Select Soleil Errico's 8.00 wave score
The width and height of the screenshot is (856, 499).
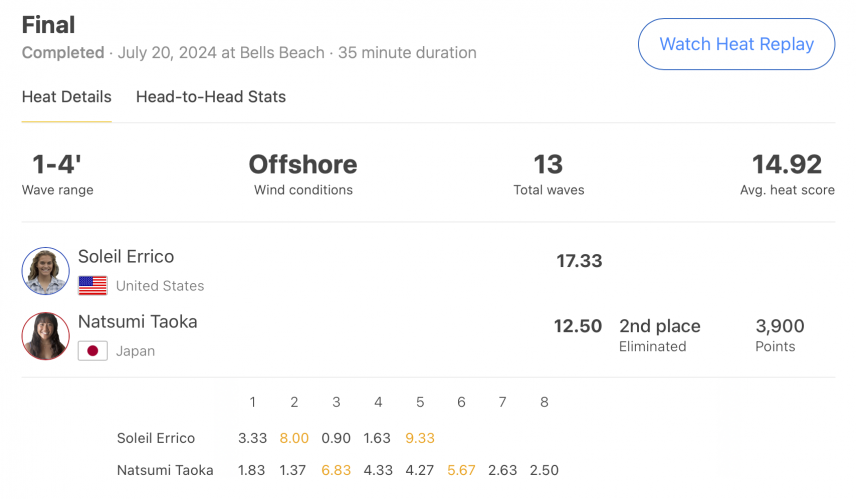coord(294,438)
